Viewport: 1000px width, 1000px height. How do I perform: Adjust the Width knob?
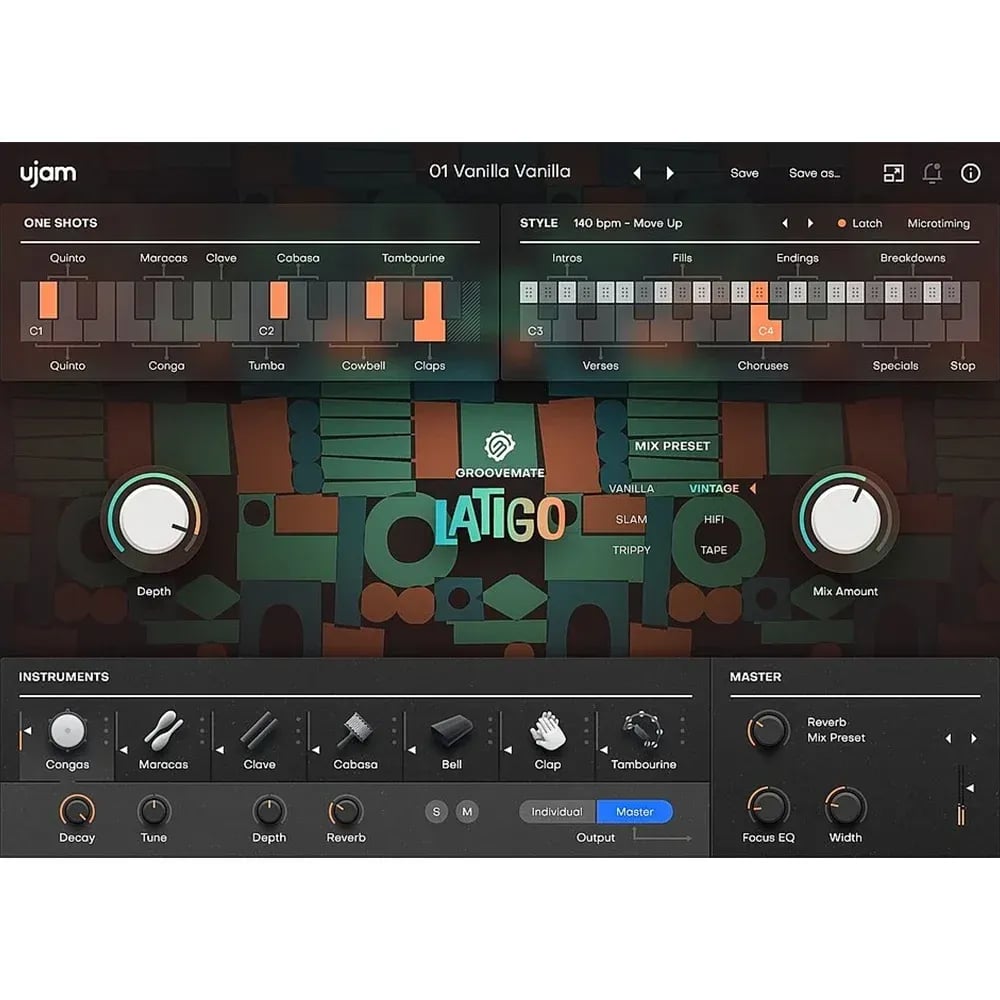[x=845, y=806]
